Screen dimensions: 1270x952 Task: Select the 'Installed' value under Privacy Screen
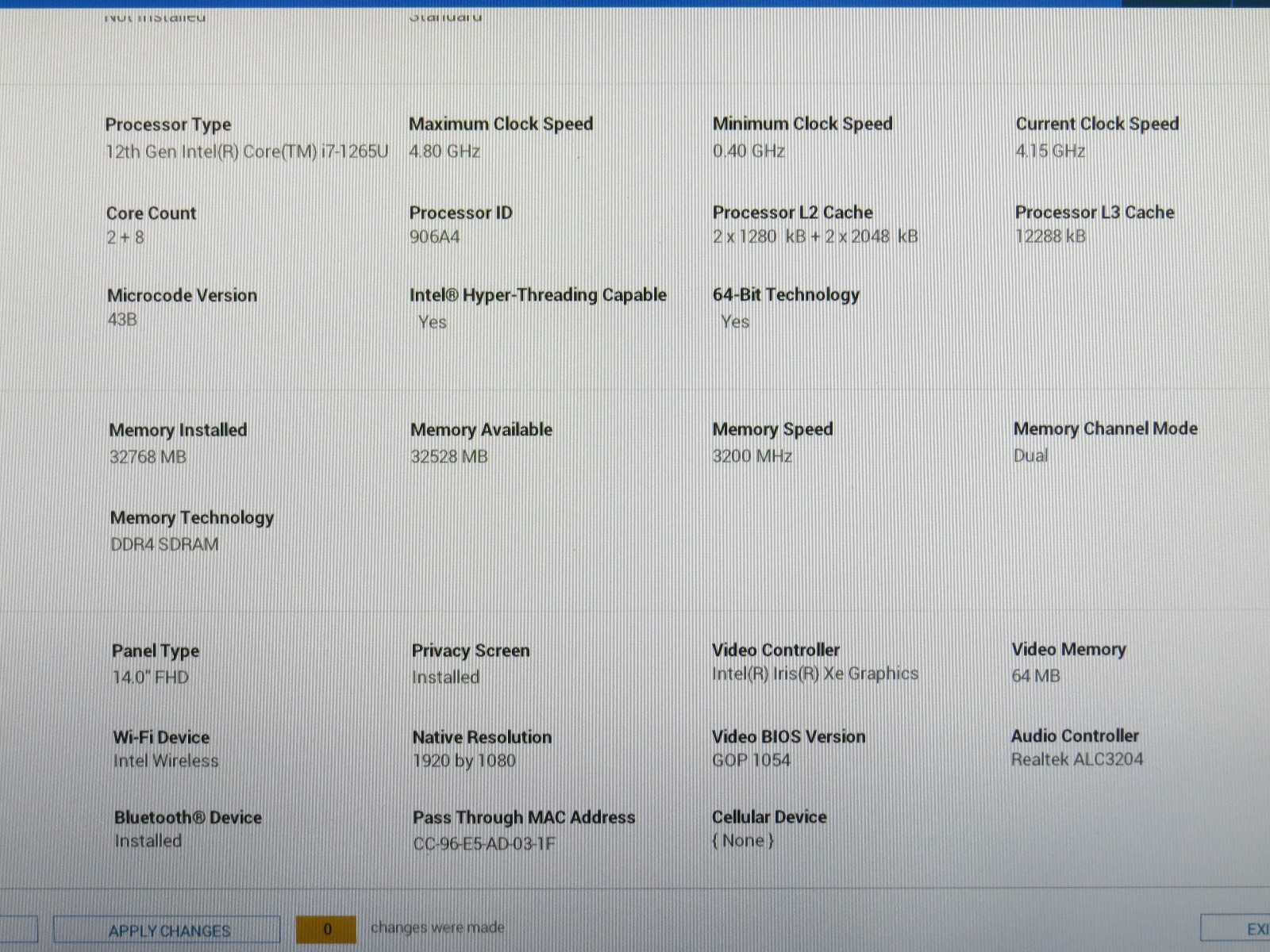(x=445, y=678)
